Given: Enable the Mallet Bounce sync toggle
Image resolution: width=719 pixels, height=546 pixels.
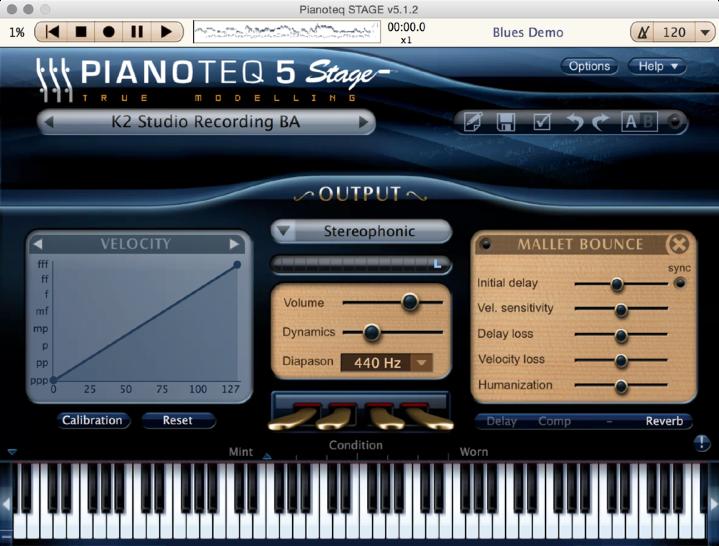Looking at the screenshot, I should (680, 282).
